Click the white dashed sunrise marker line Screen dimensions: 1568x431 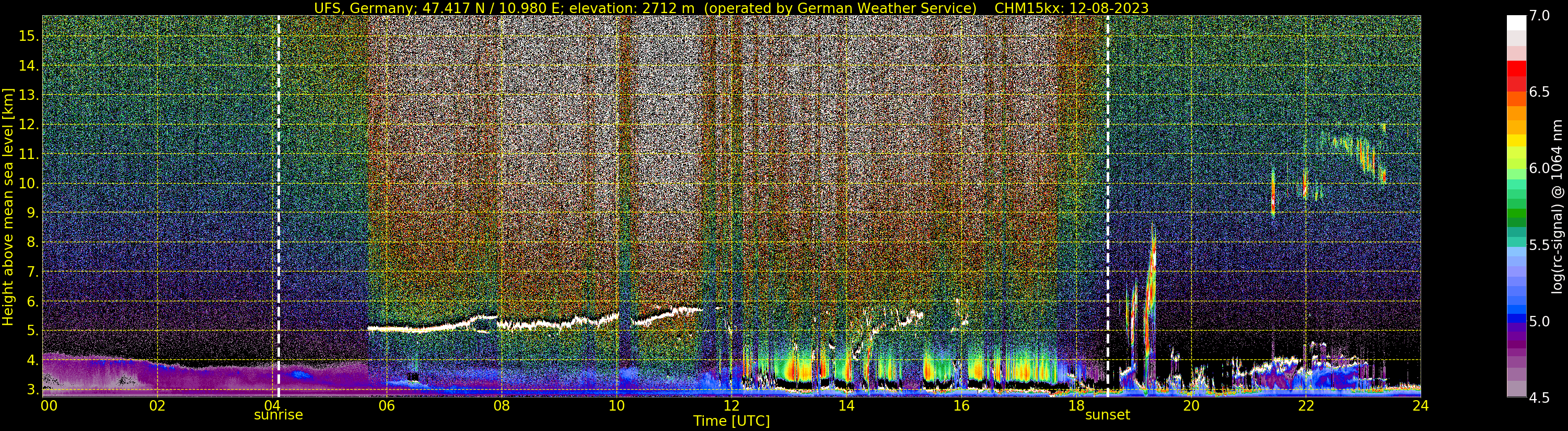tap(278, 206)
